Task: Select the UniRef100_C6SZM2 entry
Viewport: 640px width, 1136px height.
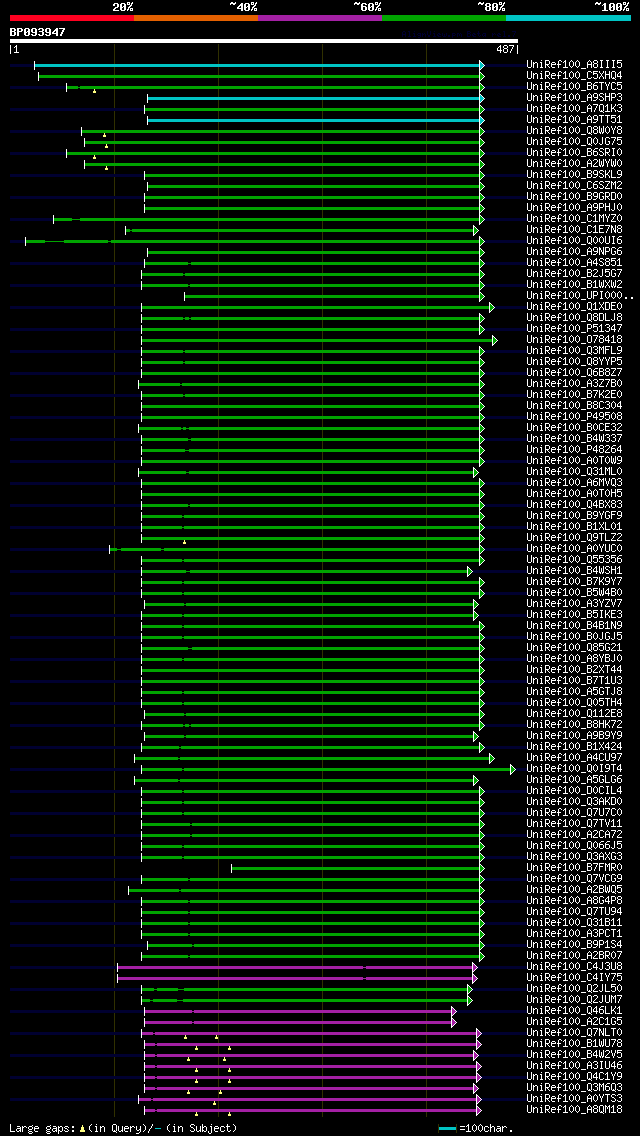Action: (574, 185)
